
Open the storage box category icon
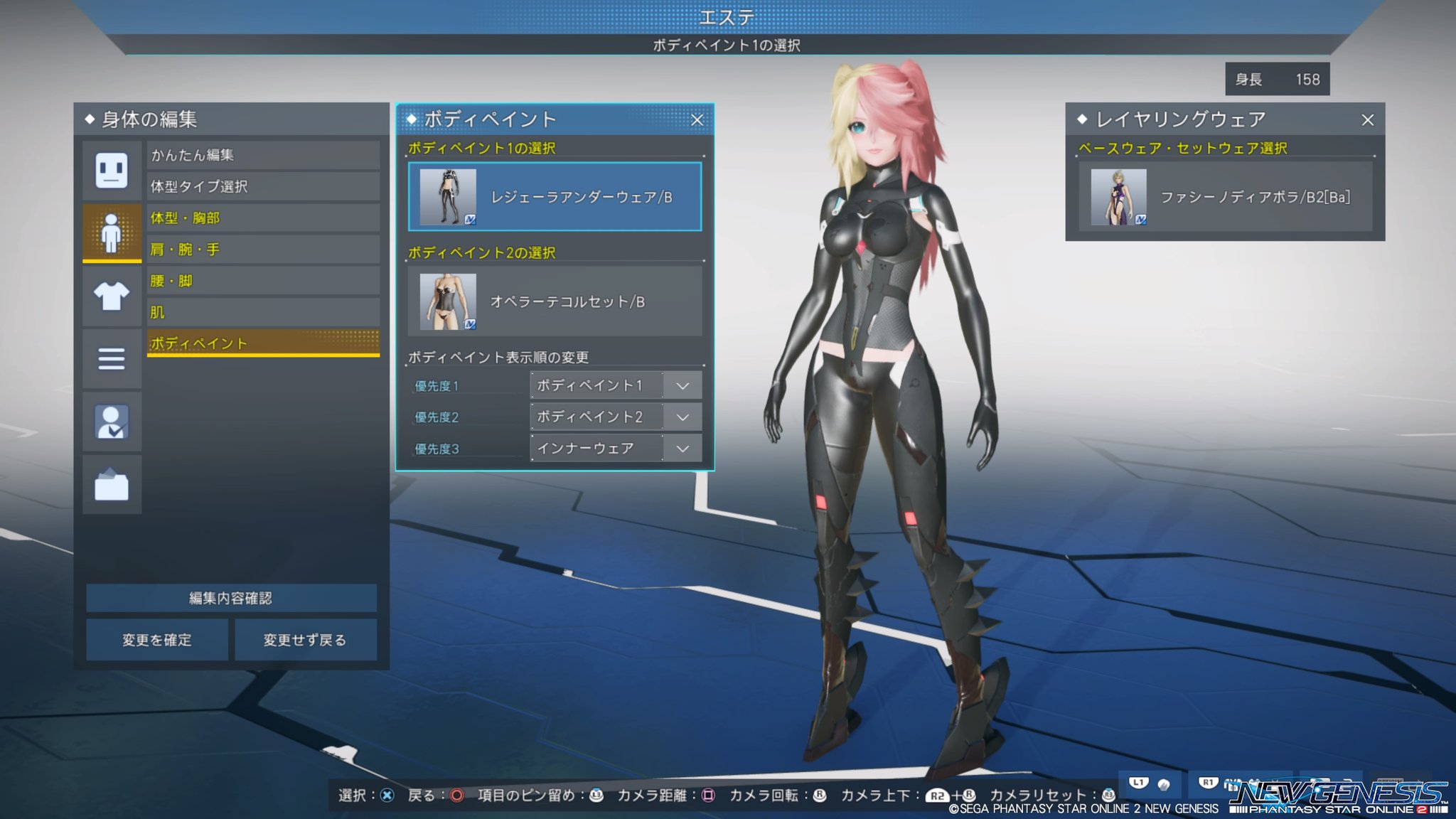pyautogui.click(x=112, y=485)
